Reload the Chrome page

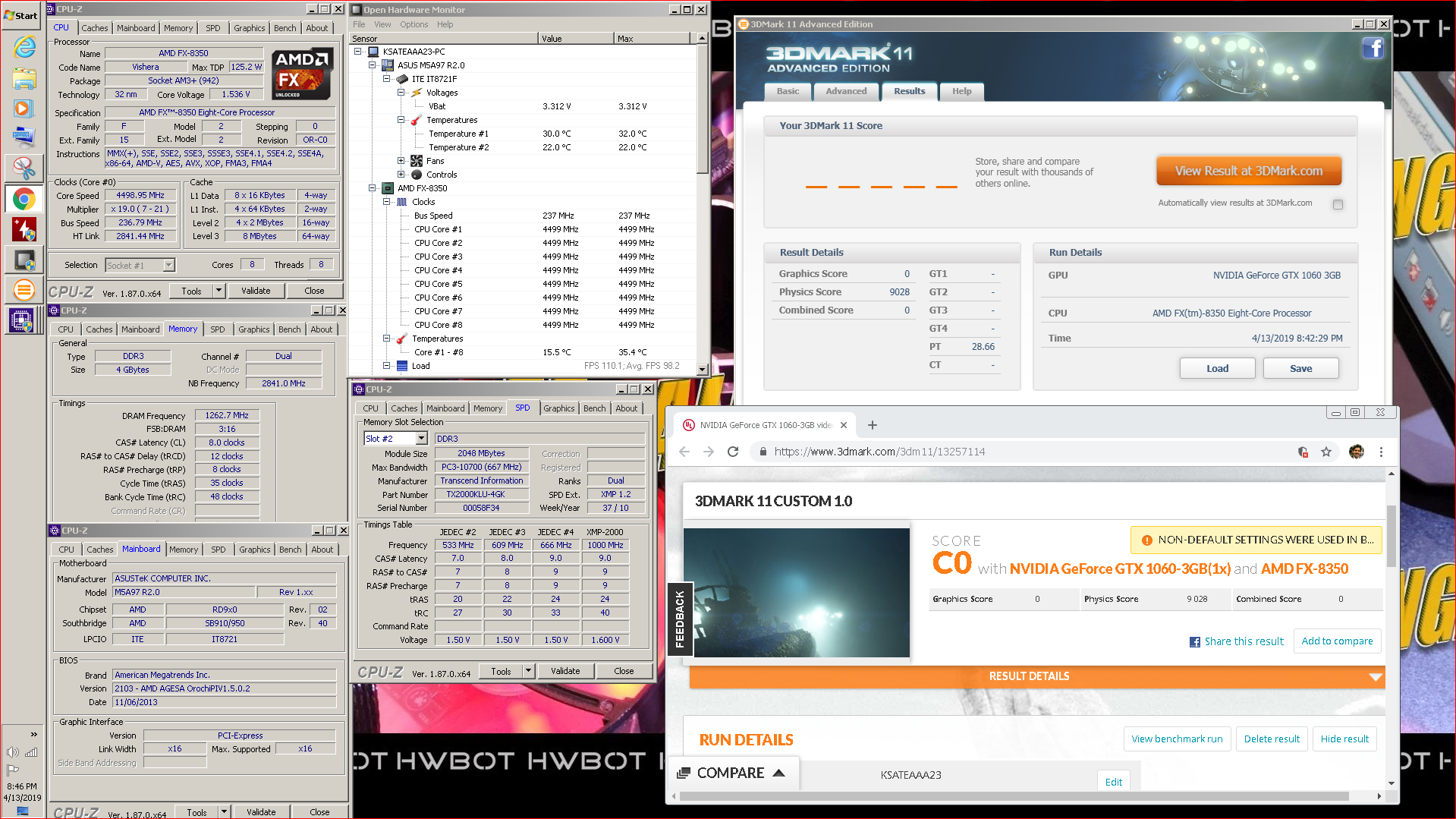(x=733, y=452)
